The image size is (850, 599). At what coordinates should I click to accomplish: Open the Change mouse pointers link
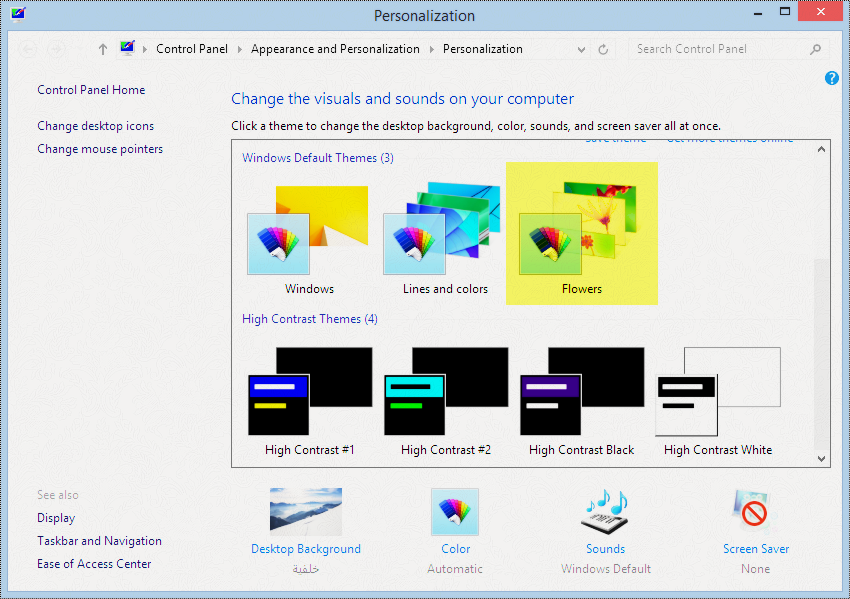(x=100, y=149)
